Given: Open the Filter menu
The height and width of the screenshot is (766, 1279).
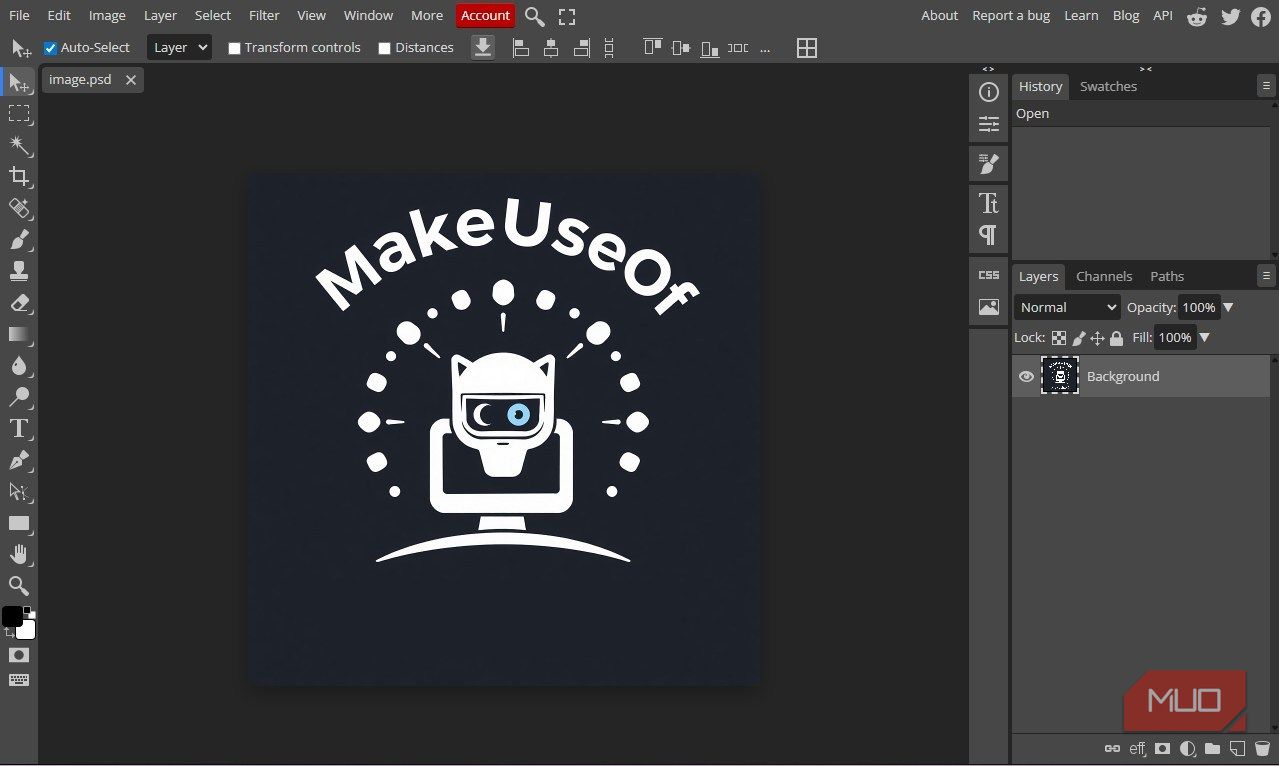Looking at the screenshot, I should (x=264, y=15).
